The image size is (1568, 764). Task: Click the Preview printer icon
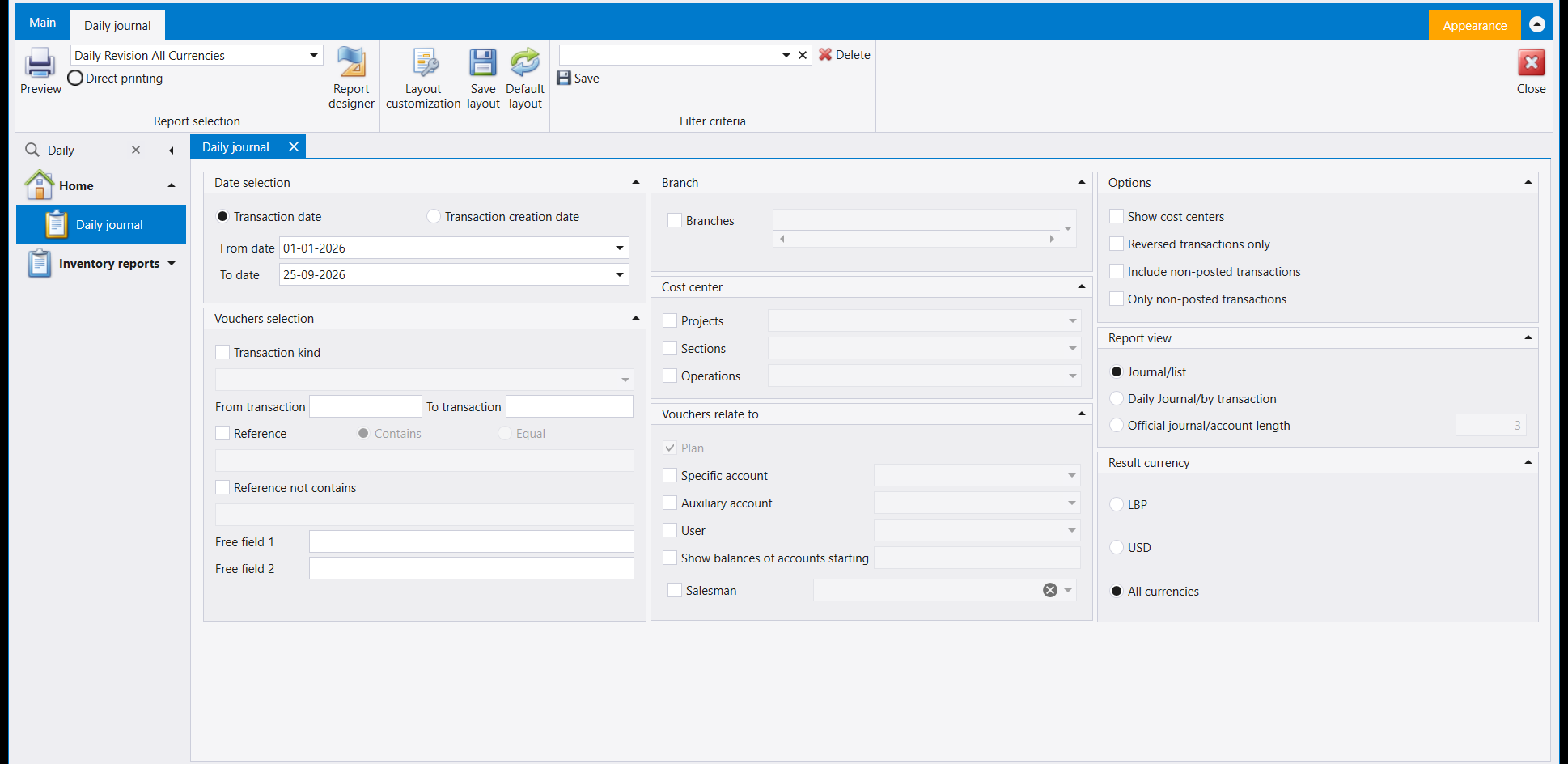pyautogui.click(x=40, y=63)
